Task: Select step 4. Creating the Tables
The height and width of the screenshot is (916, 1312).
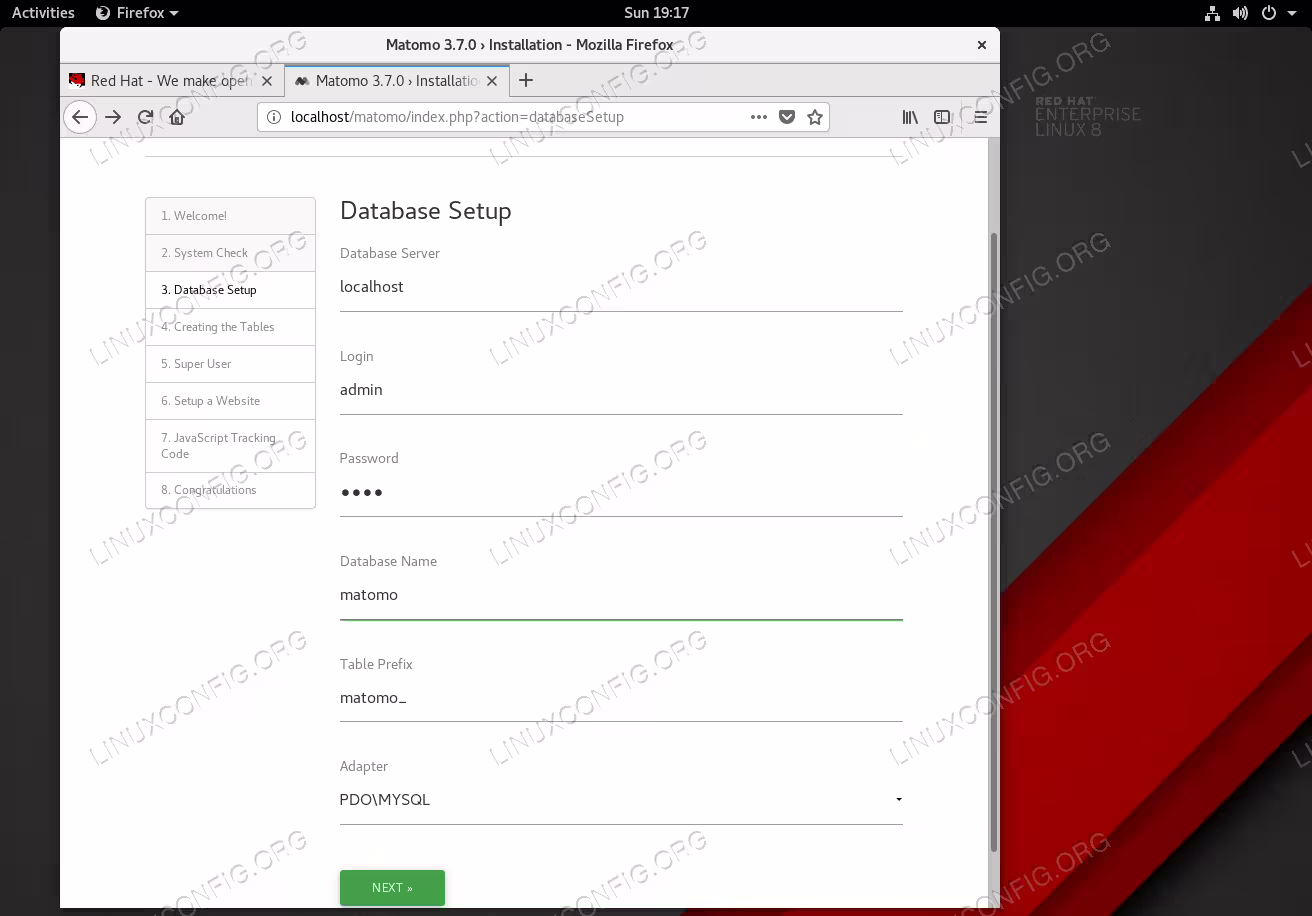Action: click(x=230, y=327)
